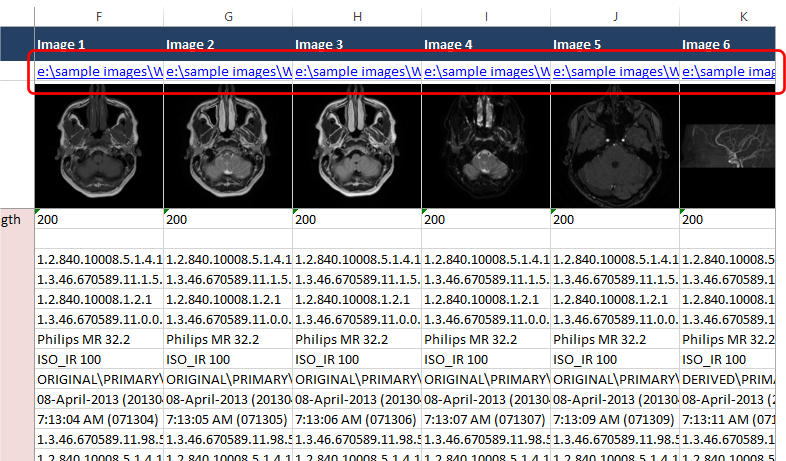Select the MRI thumbnail under Image 1
The width and height of the screenshot is (786, 461).
pyautogui.click(x=98, y=150)
